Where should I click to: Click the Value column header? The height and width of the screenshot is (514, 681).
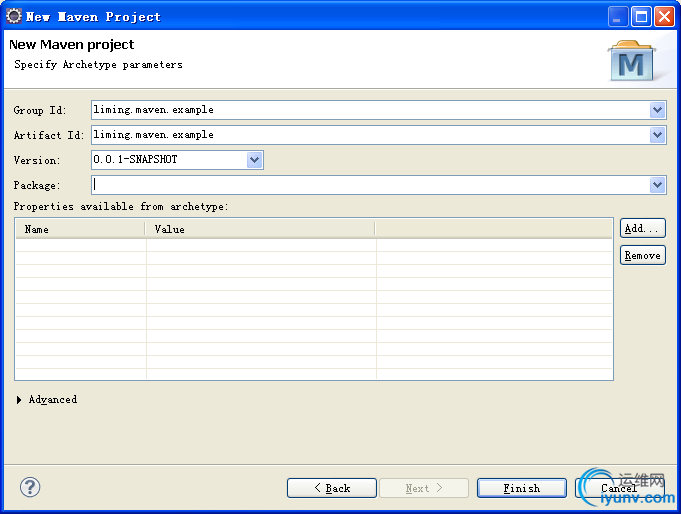[x=260, y=229]
